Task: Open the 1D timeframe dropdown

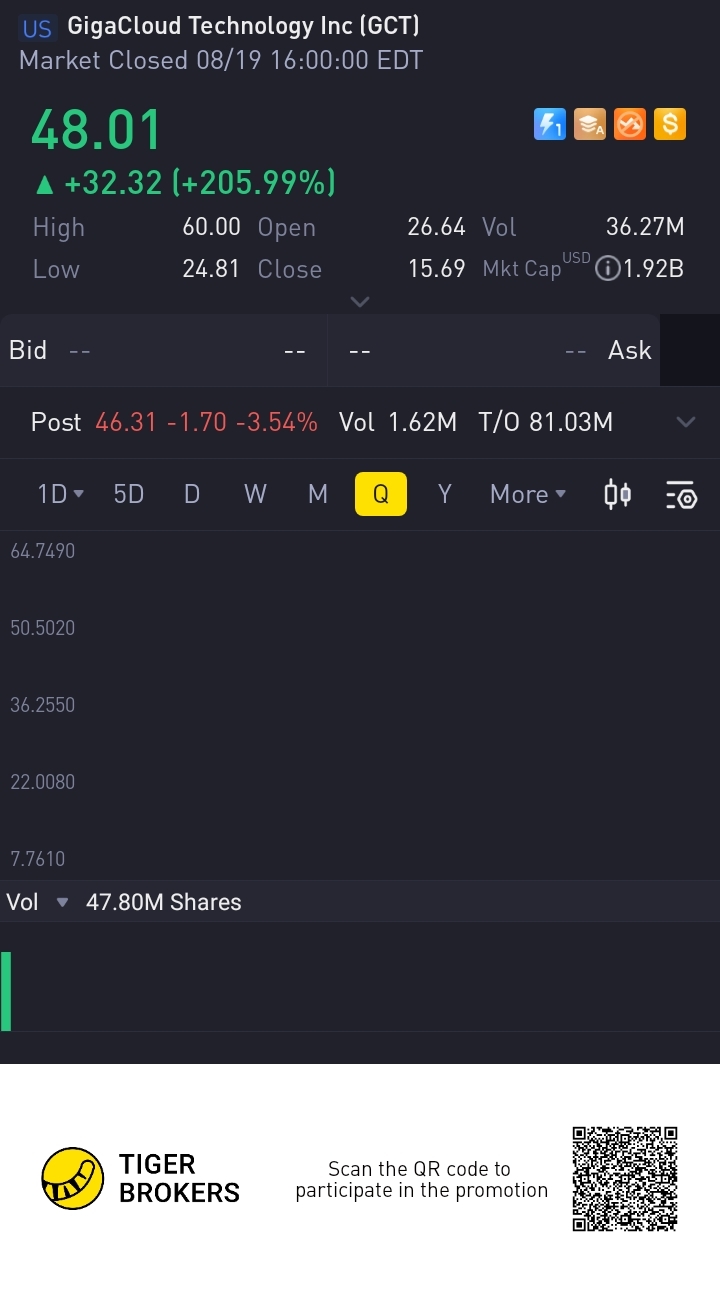Action: click(60, 494)
